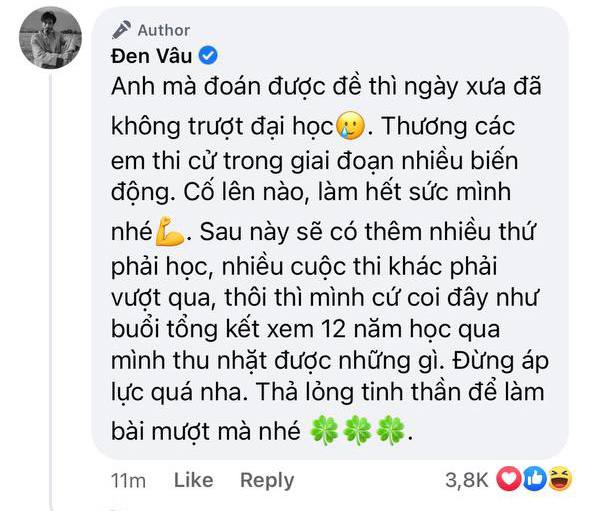Image resolution: width=591 pixels, height=511 pixels.
Task: Click the text "Đừng áp lực quá nha"
Action: click(330, 377)
